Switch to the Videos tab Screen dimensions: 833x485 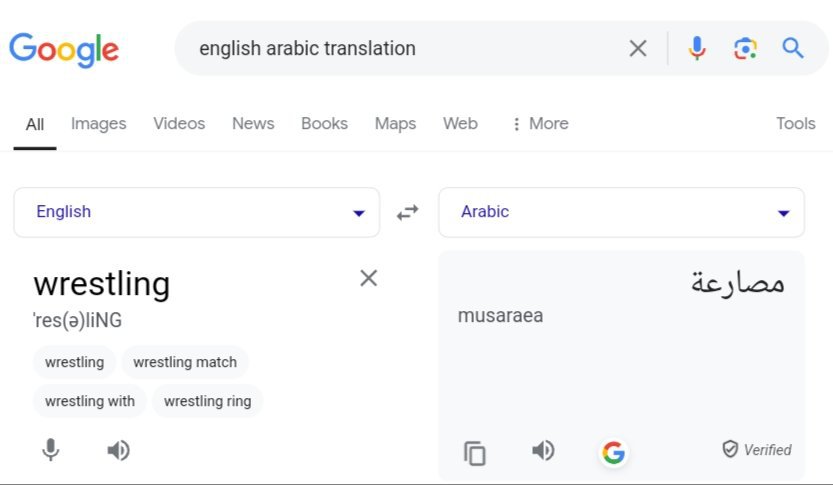click(x=179, y=124)
